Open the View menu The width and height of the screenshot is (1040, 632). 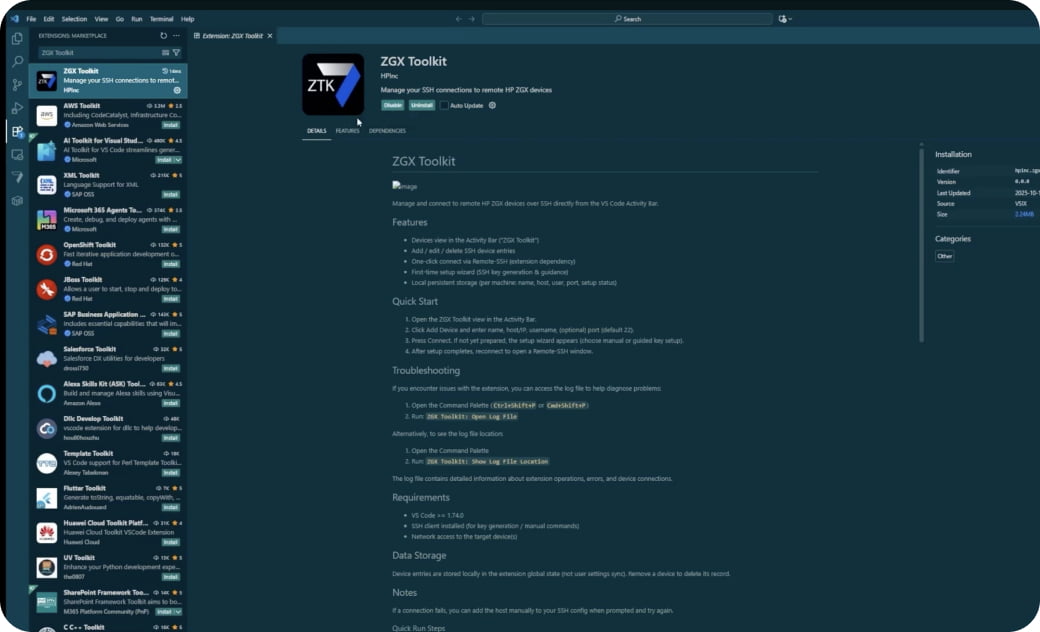click(101, 19)
